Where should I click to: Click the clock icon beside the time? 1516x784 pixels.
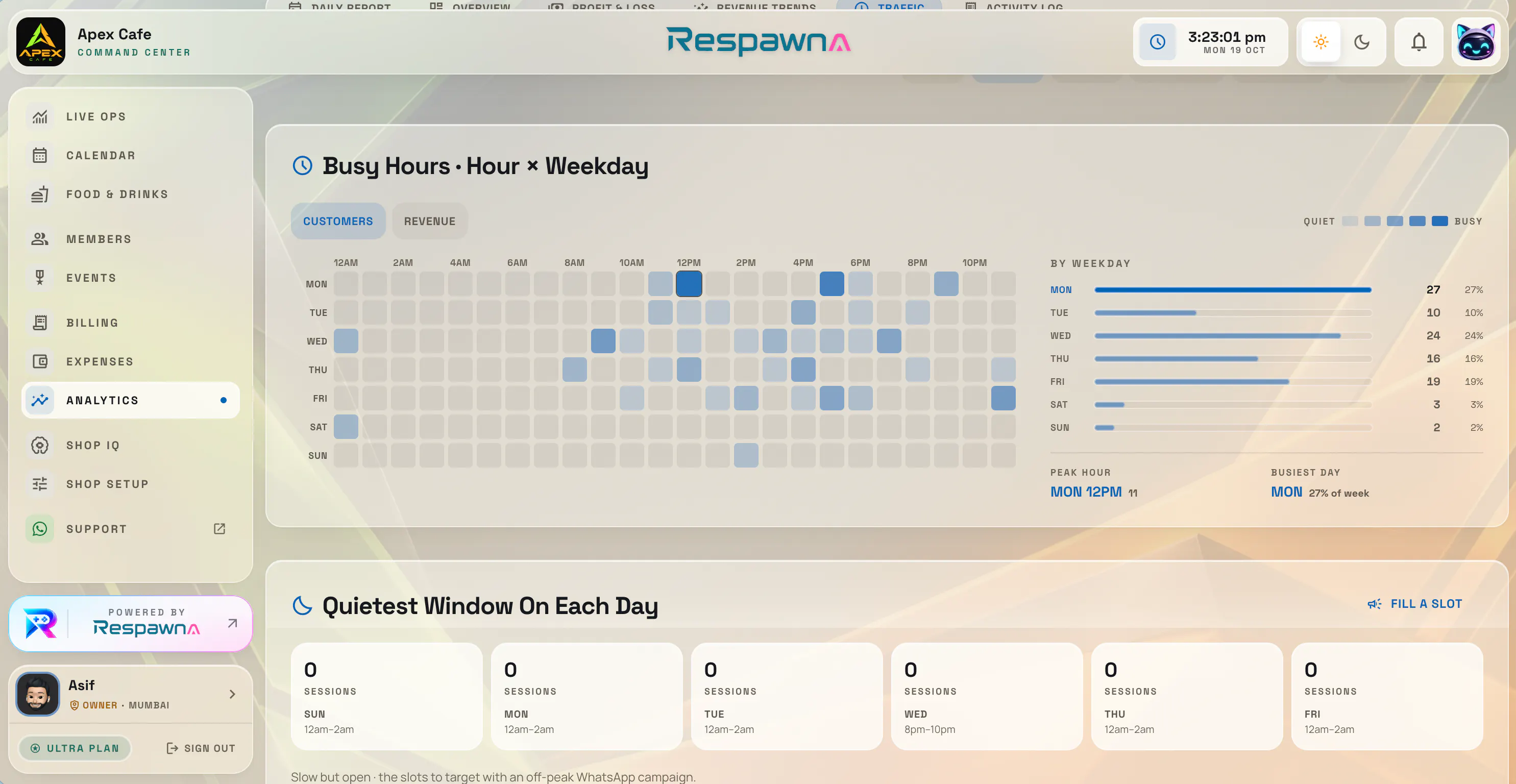(x=1157, y=42)
